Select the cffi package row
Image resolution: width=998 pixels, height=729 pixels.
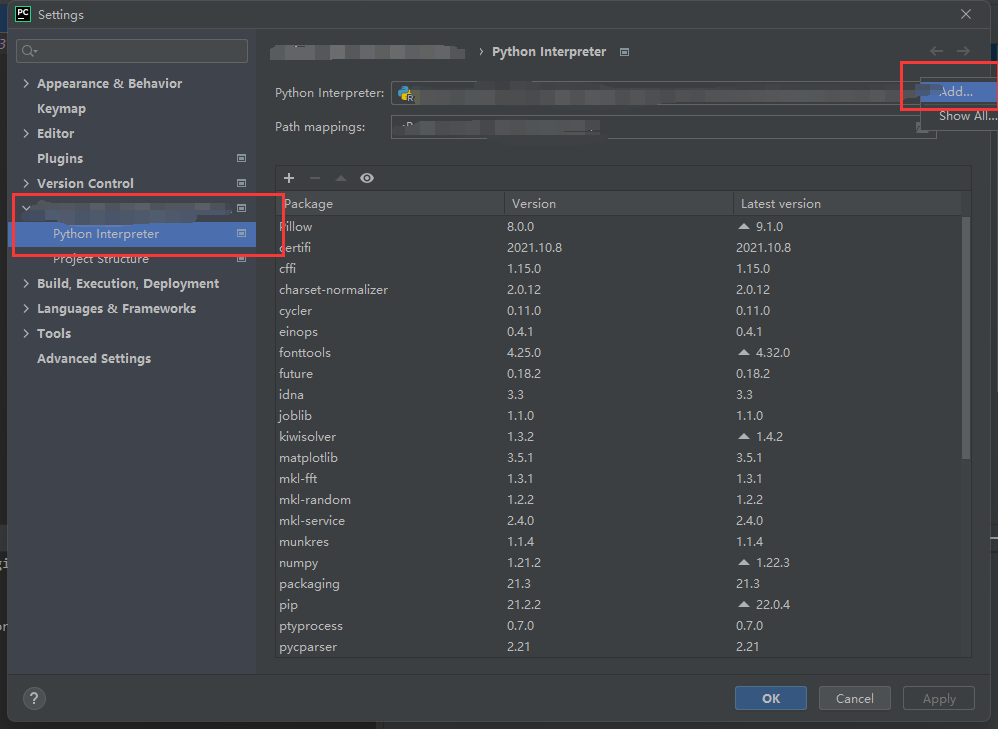(619, 269)
